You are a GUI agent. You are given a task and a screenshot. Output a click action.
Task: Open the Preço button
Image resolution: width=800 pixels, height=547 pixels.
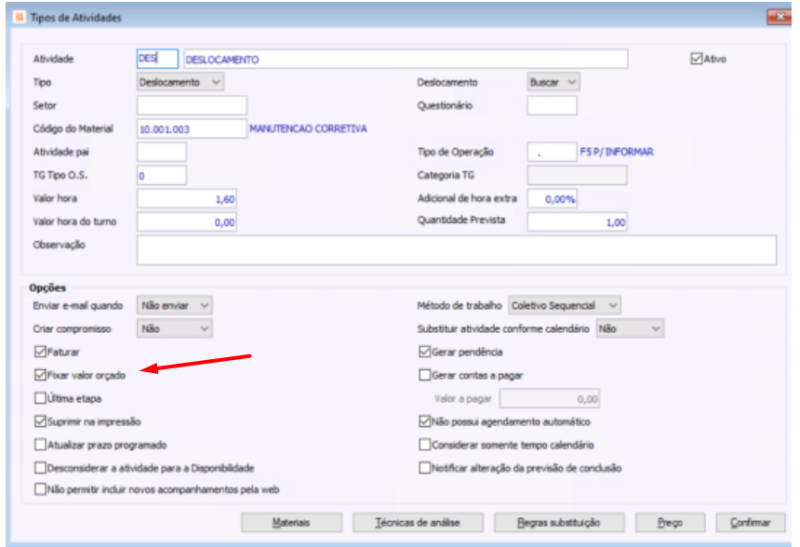point(670,523)
